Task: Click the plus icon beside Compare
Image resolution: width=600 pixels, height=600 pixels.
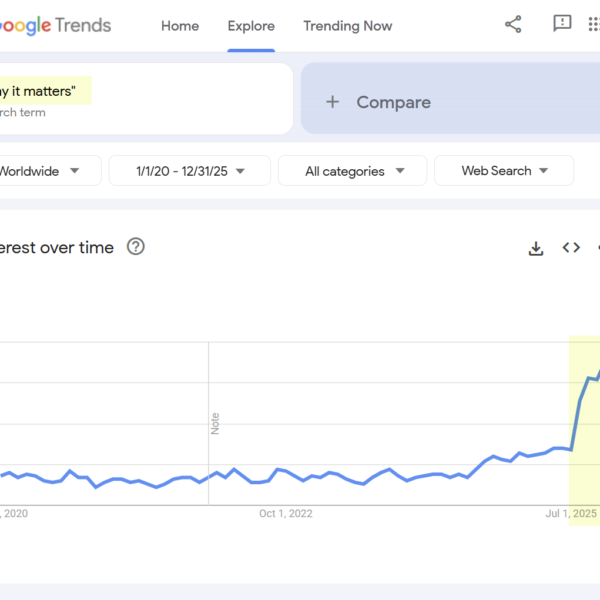Action: [333, 102]
